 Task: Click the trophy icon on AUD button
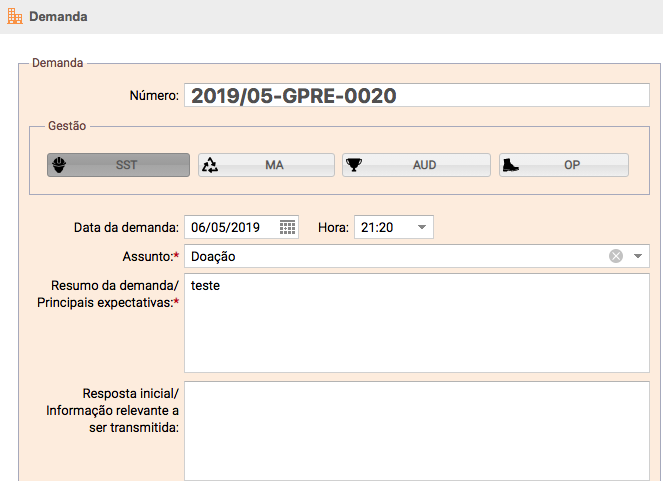click(354, 165)
